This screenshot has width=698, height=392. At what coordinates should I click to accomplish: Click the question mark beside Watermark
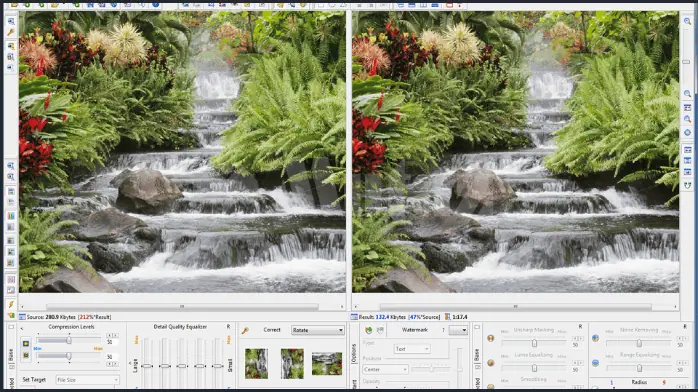pyautogui.click(x=443, y=330)
